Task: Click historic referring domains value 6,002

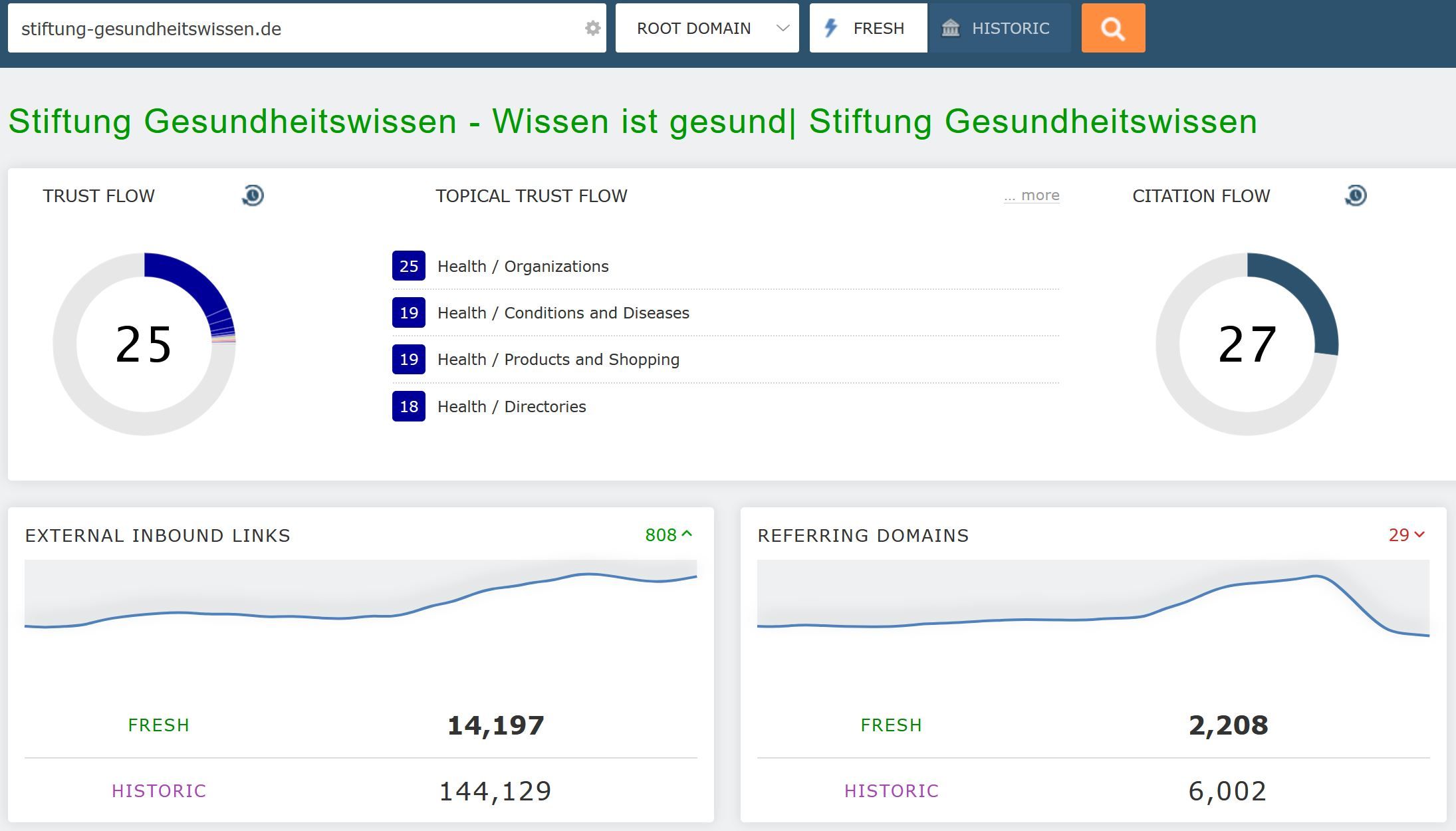Action: (x=1227, y=791)
